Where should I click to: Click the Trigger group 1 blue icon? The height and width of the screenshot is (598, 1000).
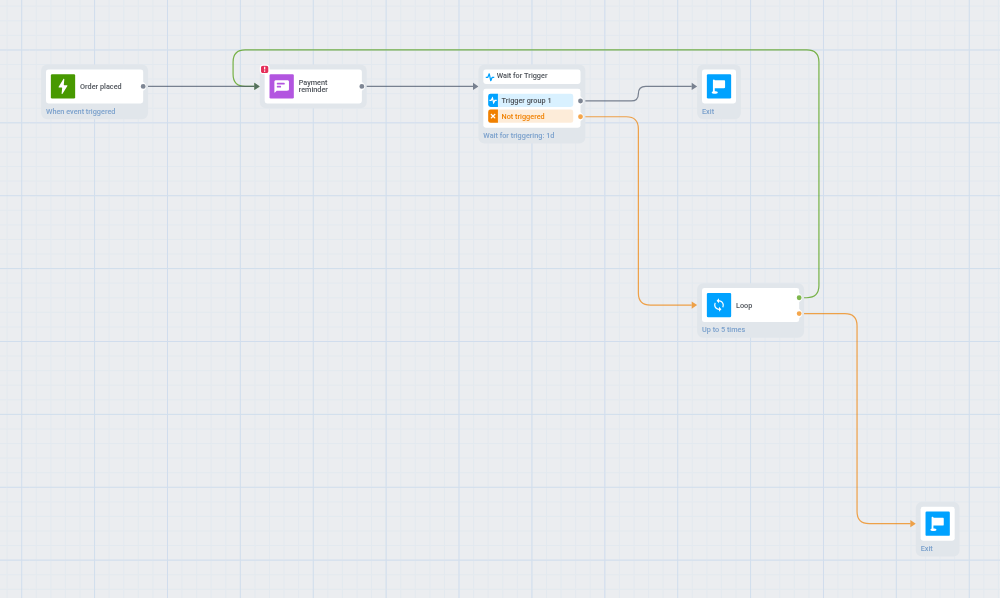tap(493, 100)
